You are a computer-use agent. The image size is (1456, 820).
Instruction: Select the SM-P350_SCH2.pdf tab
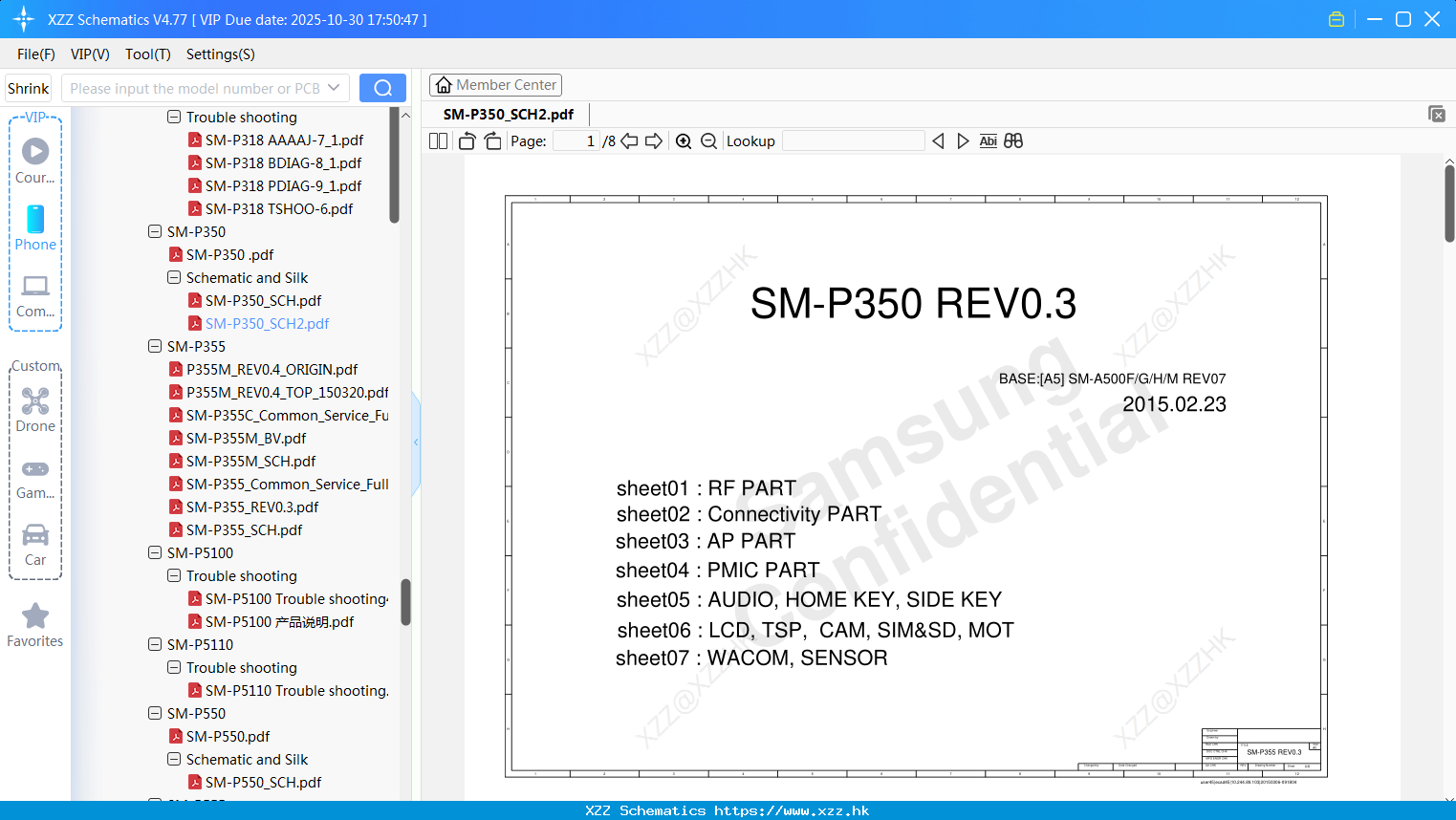[x=509, y=114]
